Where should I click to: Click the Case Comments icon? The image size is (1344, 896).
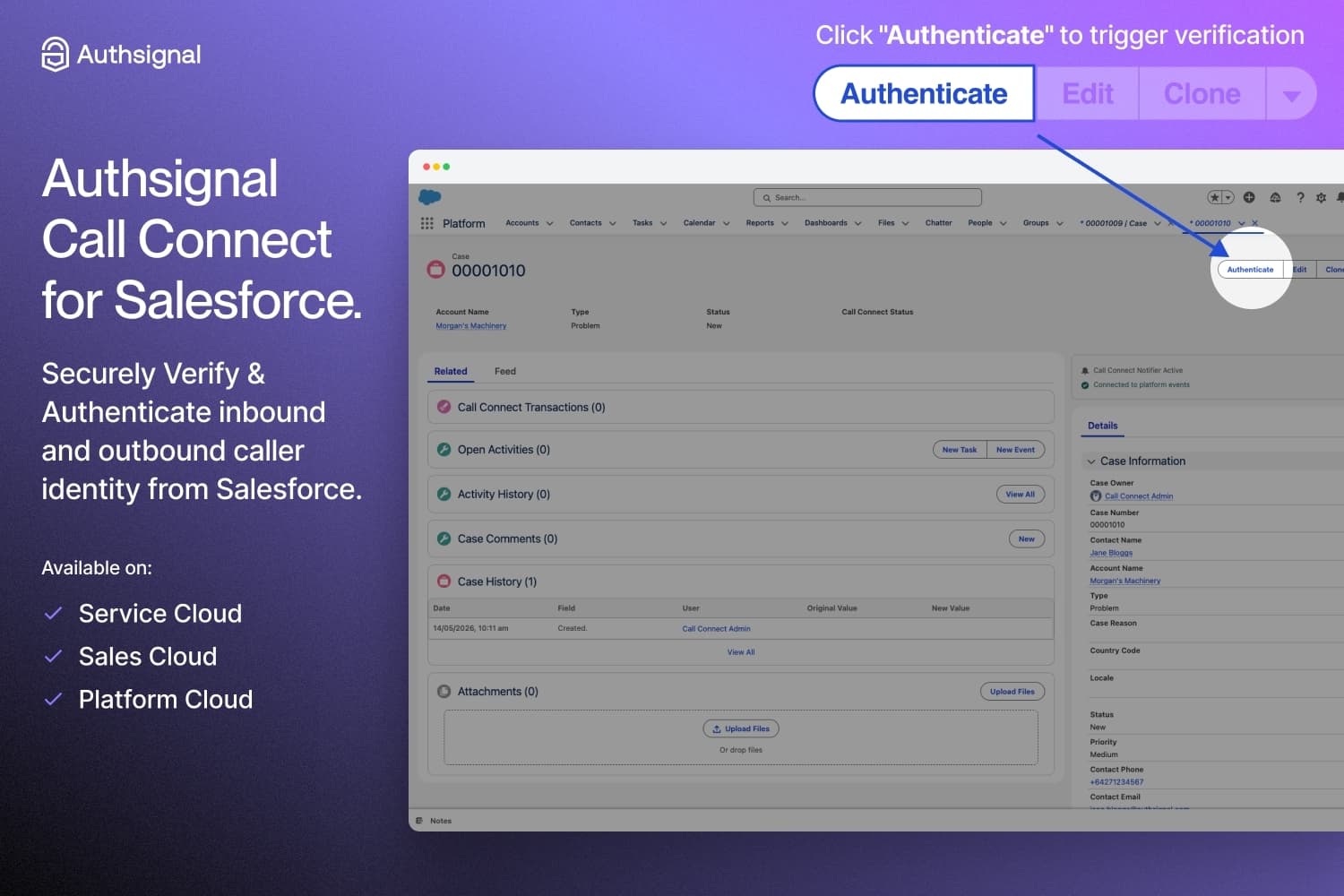[x=444, y=538]
